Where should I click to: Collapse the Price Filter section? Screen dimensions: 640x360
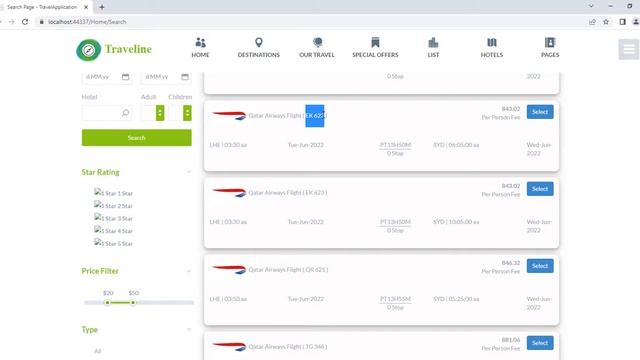[189, 271]
